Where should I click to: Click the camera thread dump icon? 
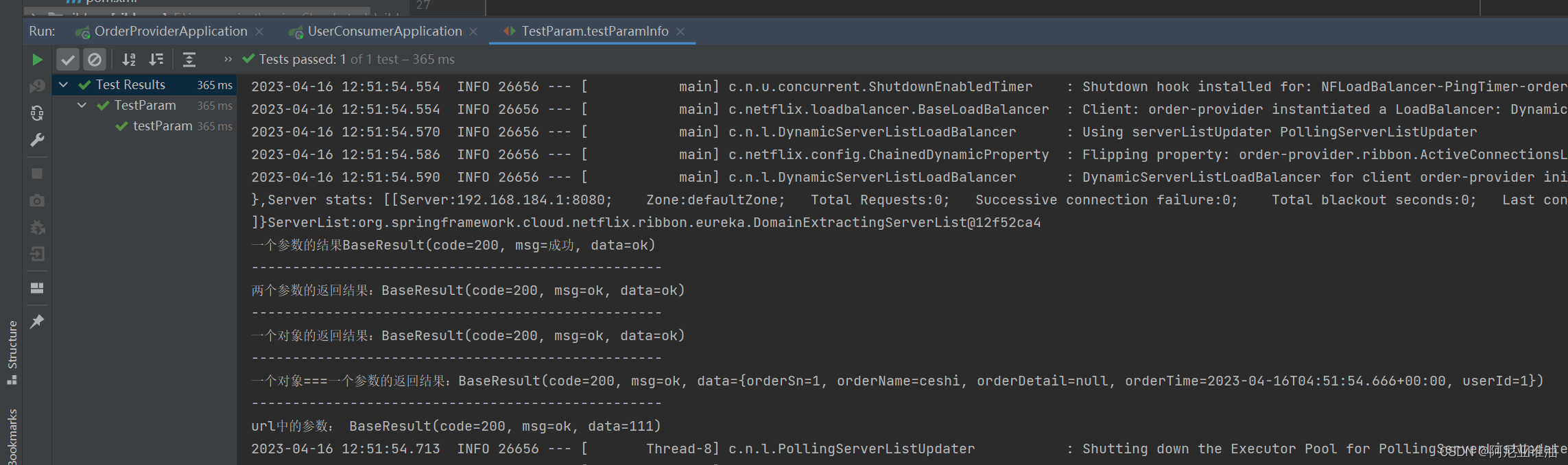(37, 200)
